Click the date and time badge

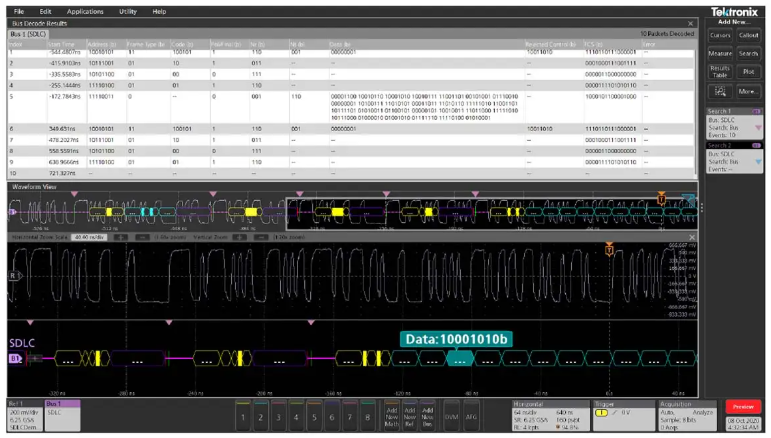pos(743,424)
